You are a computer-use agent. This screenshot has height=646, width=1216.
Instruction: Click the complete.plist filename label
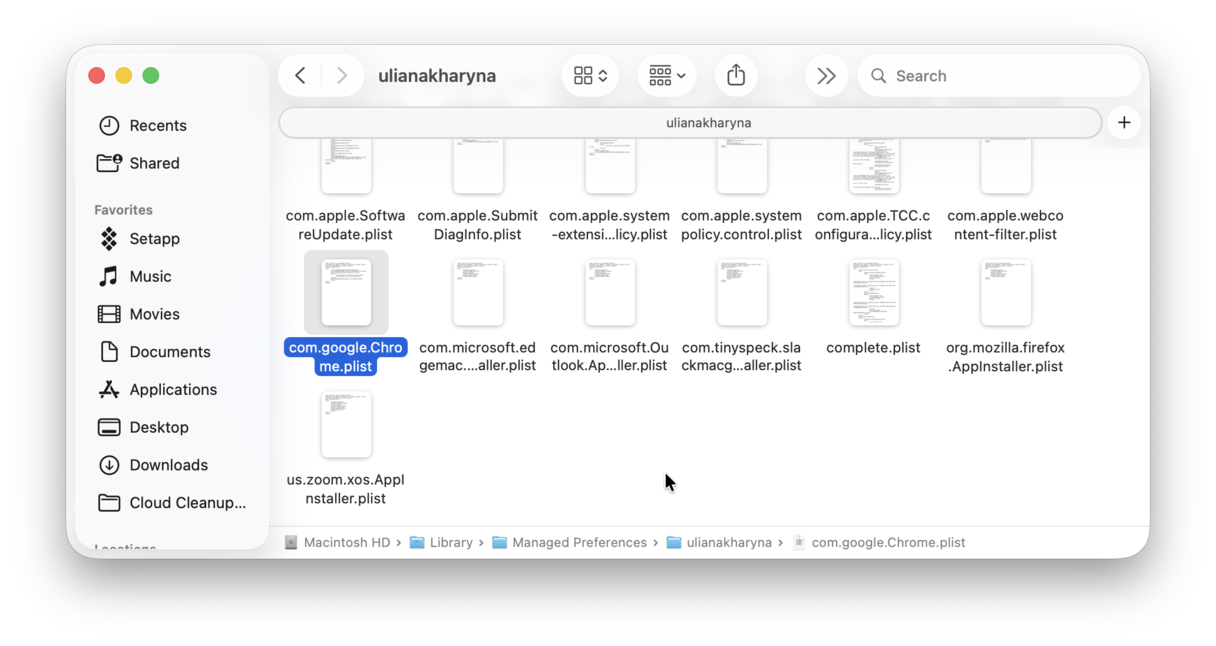[873, 348]
